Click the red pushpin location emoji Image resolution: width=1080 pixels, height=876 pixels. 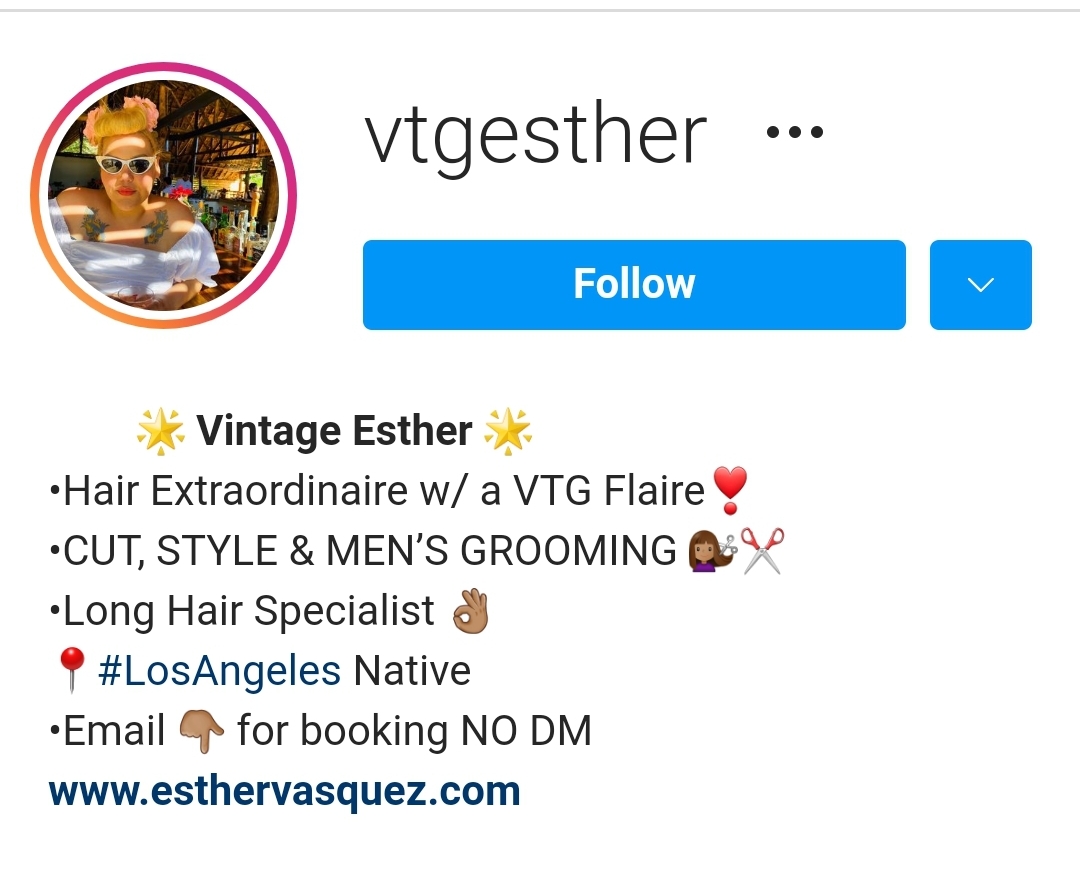coord(71,669)
